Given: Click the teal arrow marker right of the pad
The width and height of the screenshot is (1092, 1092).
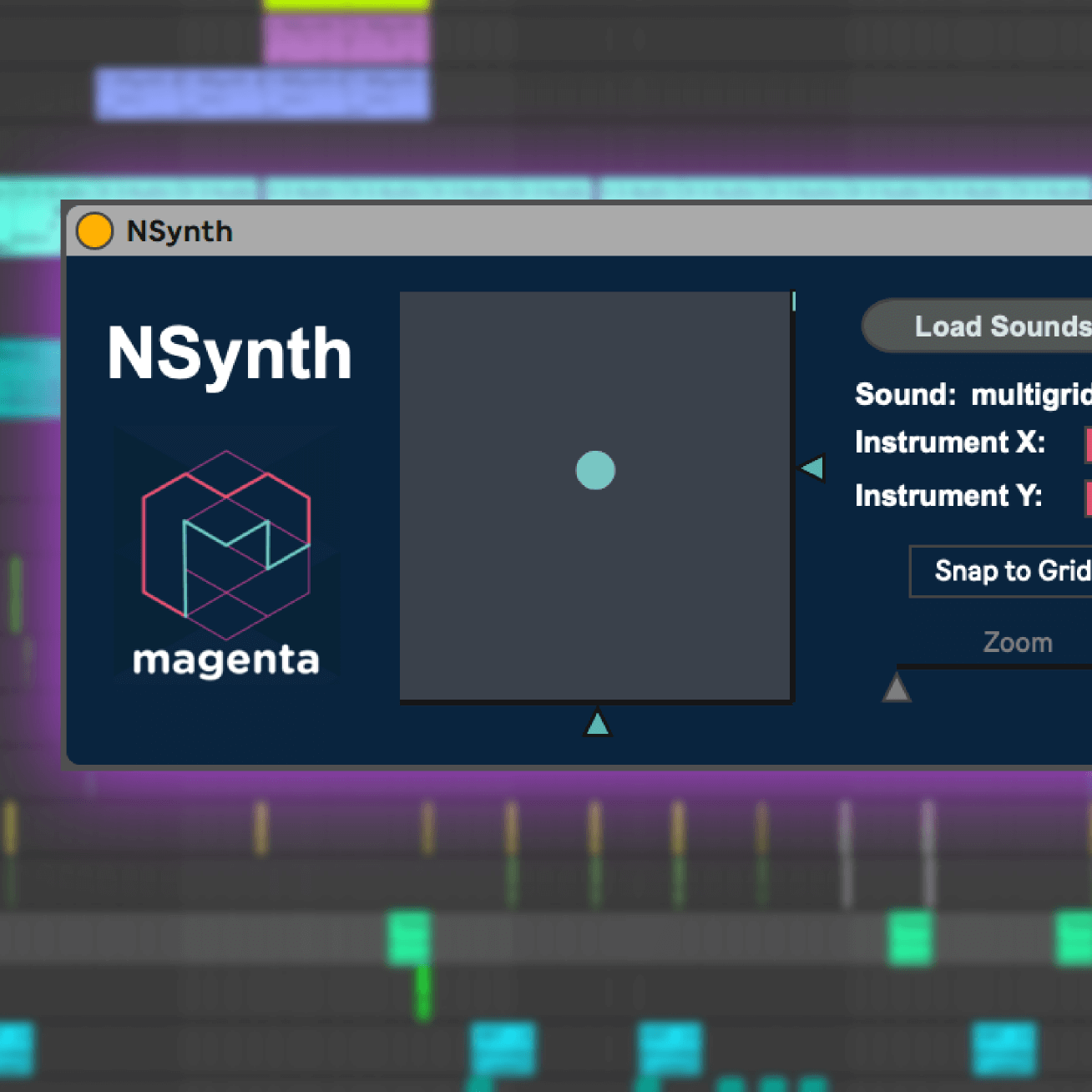Looking at the screenshot, I should 812,468.
